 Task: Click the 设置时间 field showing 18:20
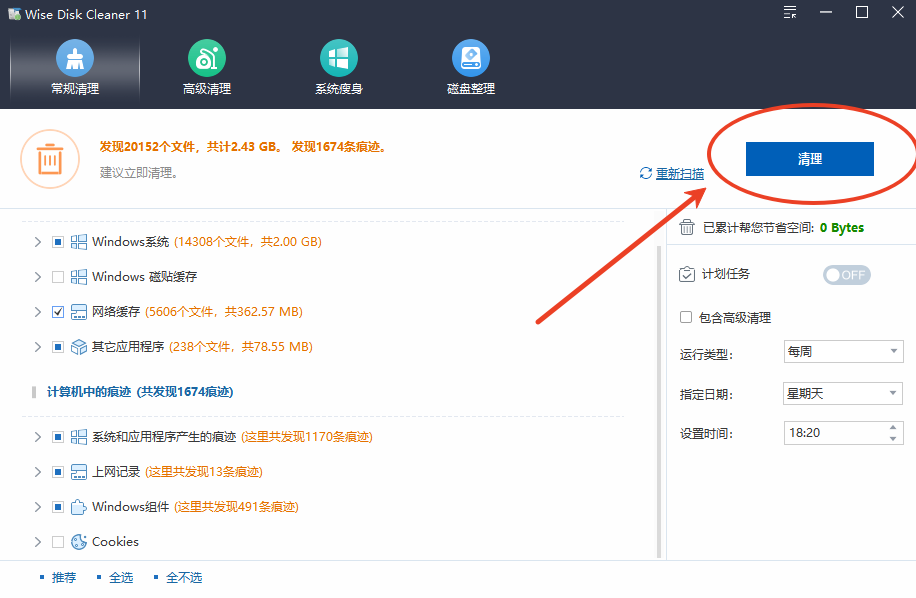coord(834,433)
